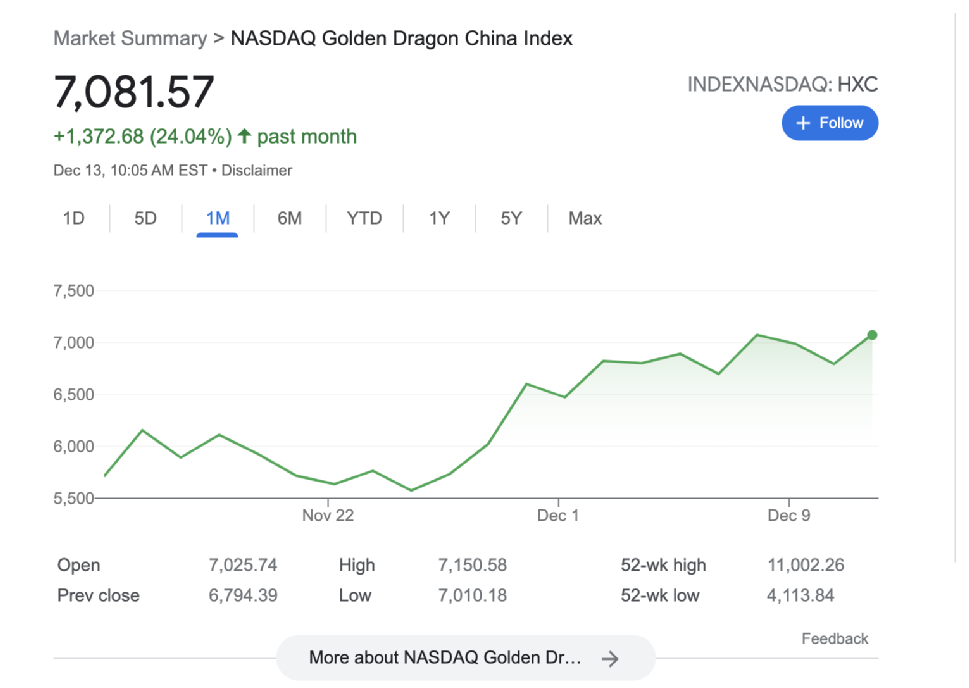
Task: Select the 1M range tab
Action: pos(218,218)
